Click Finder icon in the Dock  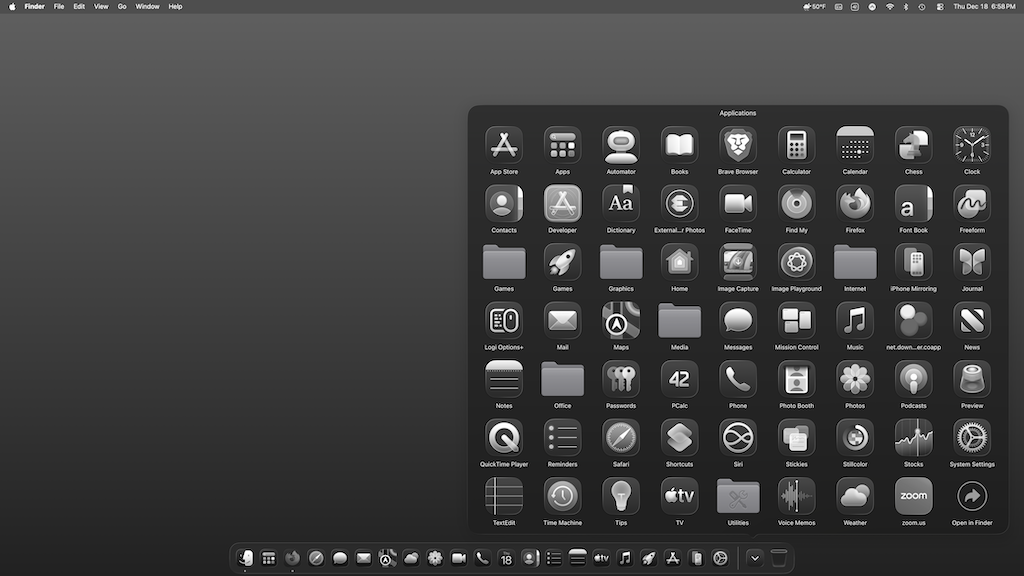[x=245, y=558]
